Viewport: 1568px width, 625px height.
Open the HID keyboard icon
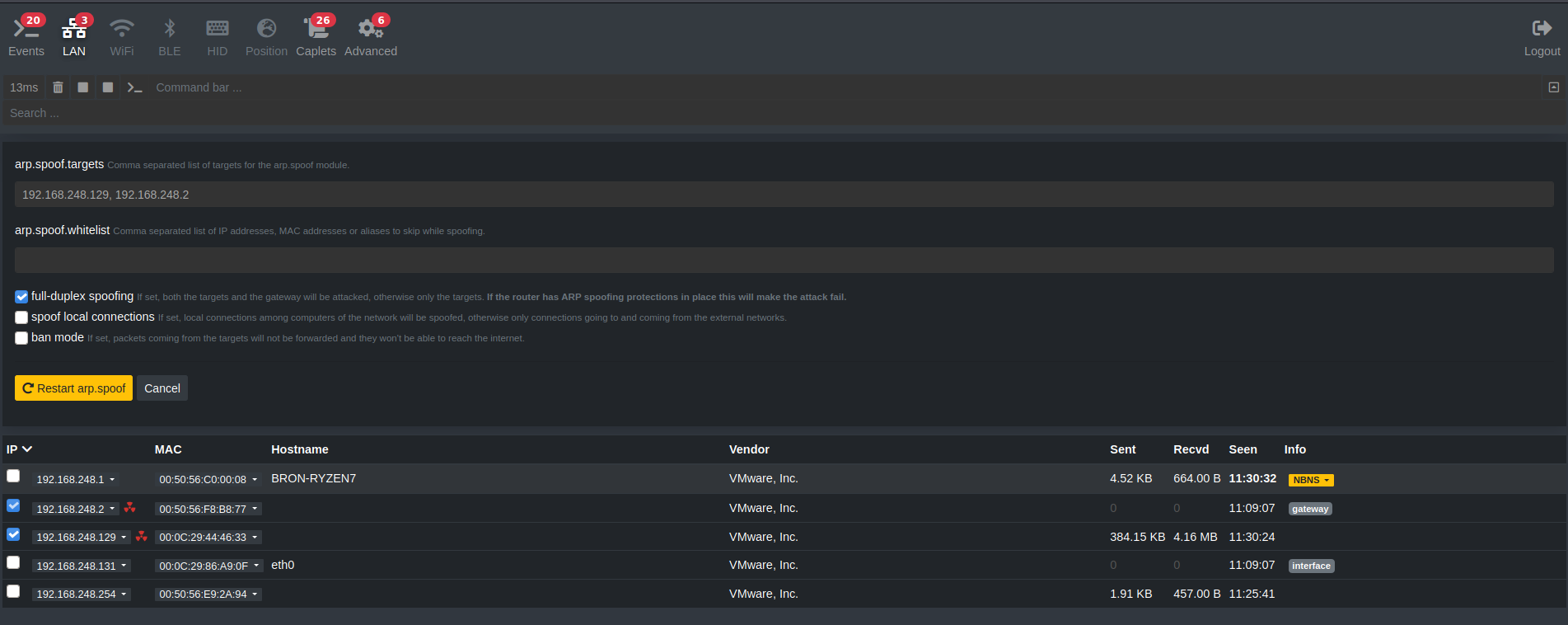click(x=217, y=29)
